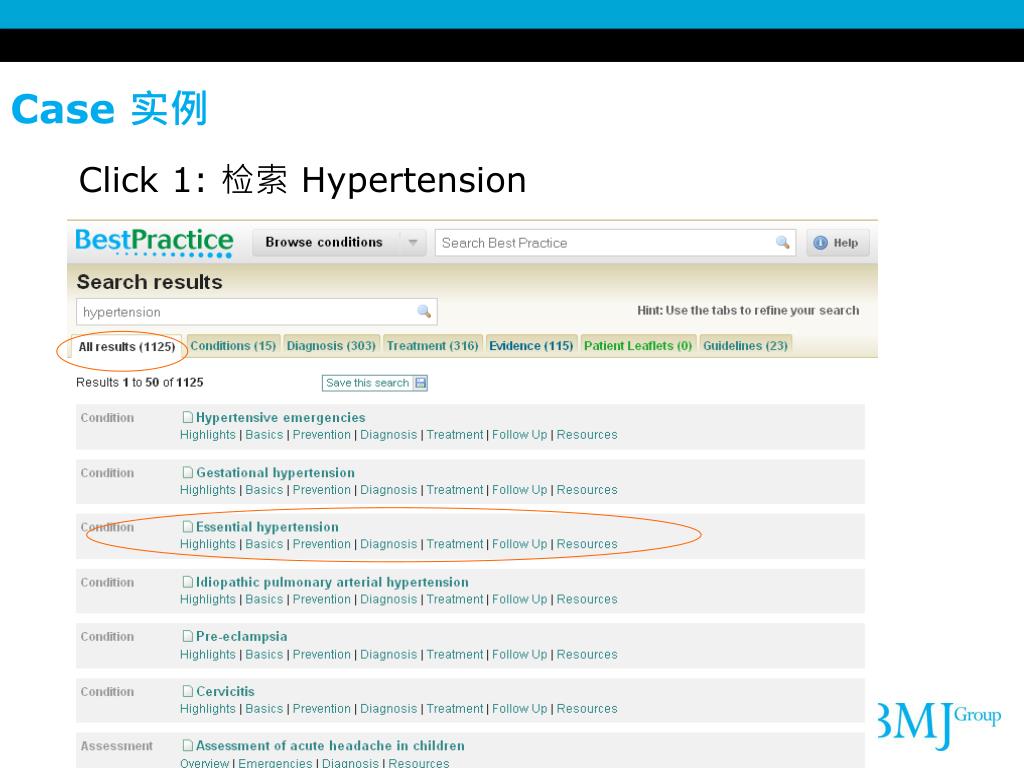Click document icon beside Essential hypertension
The height and width of the screenshot is (768, 1024).
187,526
